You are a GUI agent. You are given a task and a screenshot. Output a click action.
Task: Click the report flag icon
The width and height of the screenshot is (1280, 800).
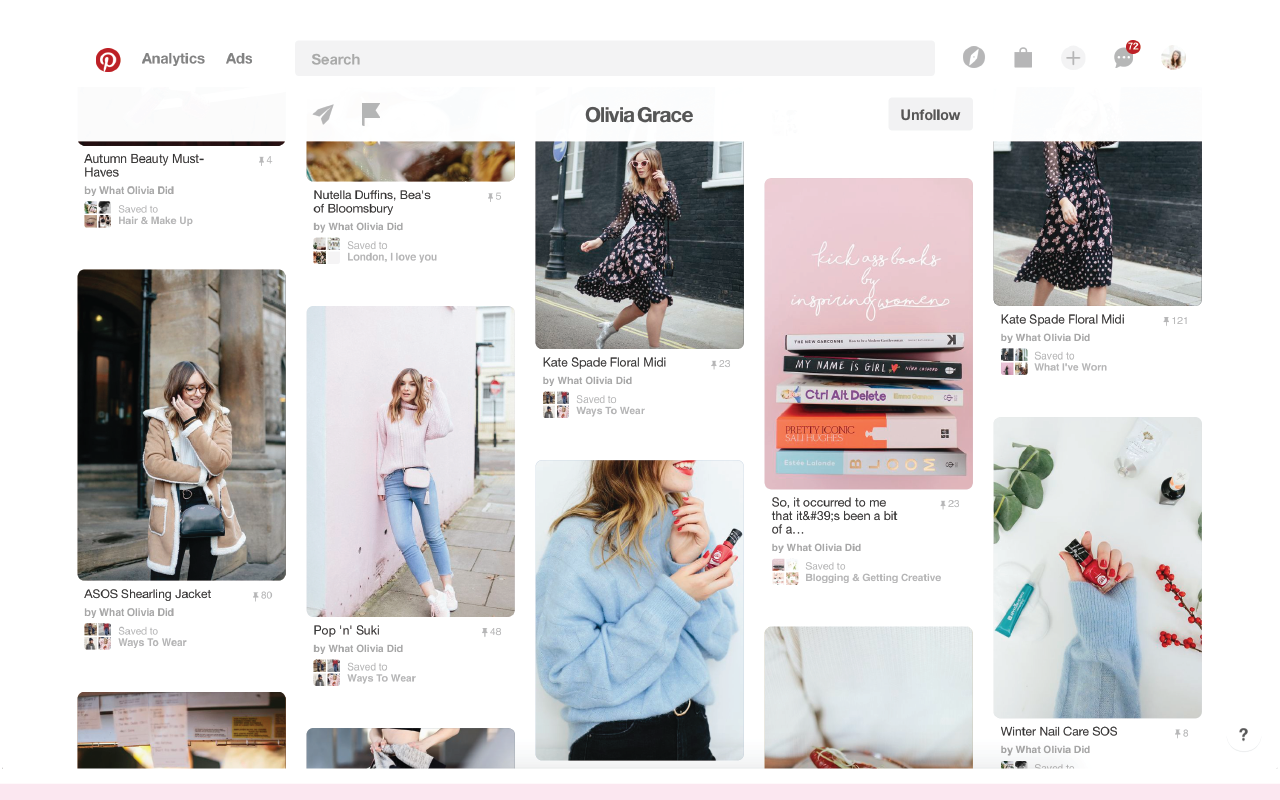coord(371,114)
